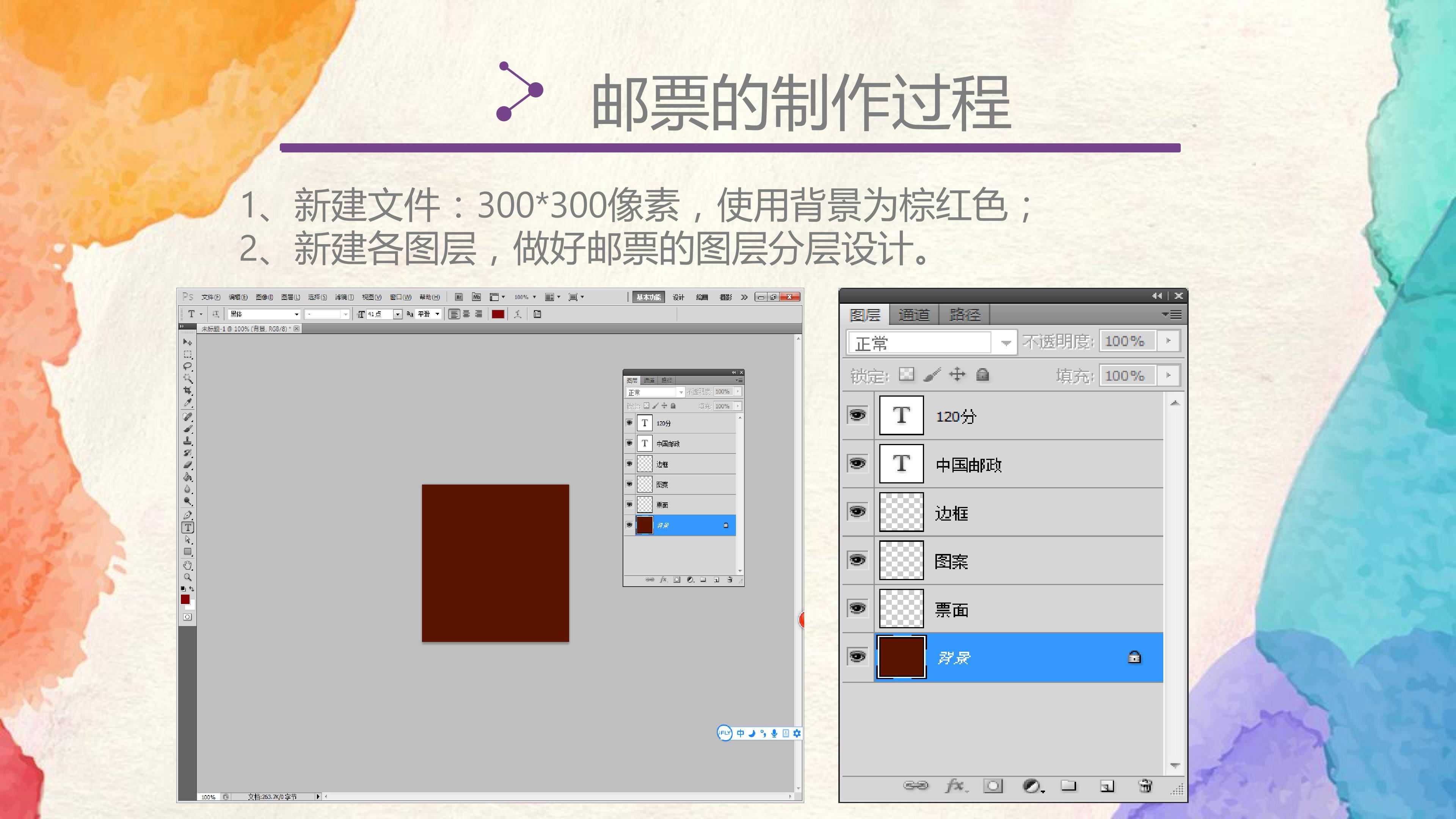Open the 填充 slider arrow in enlarged panel
Image resolution: width=1456 pixels, height=819 pixels.
pyautogui.click(x=1168, y=375)
